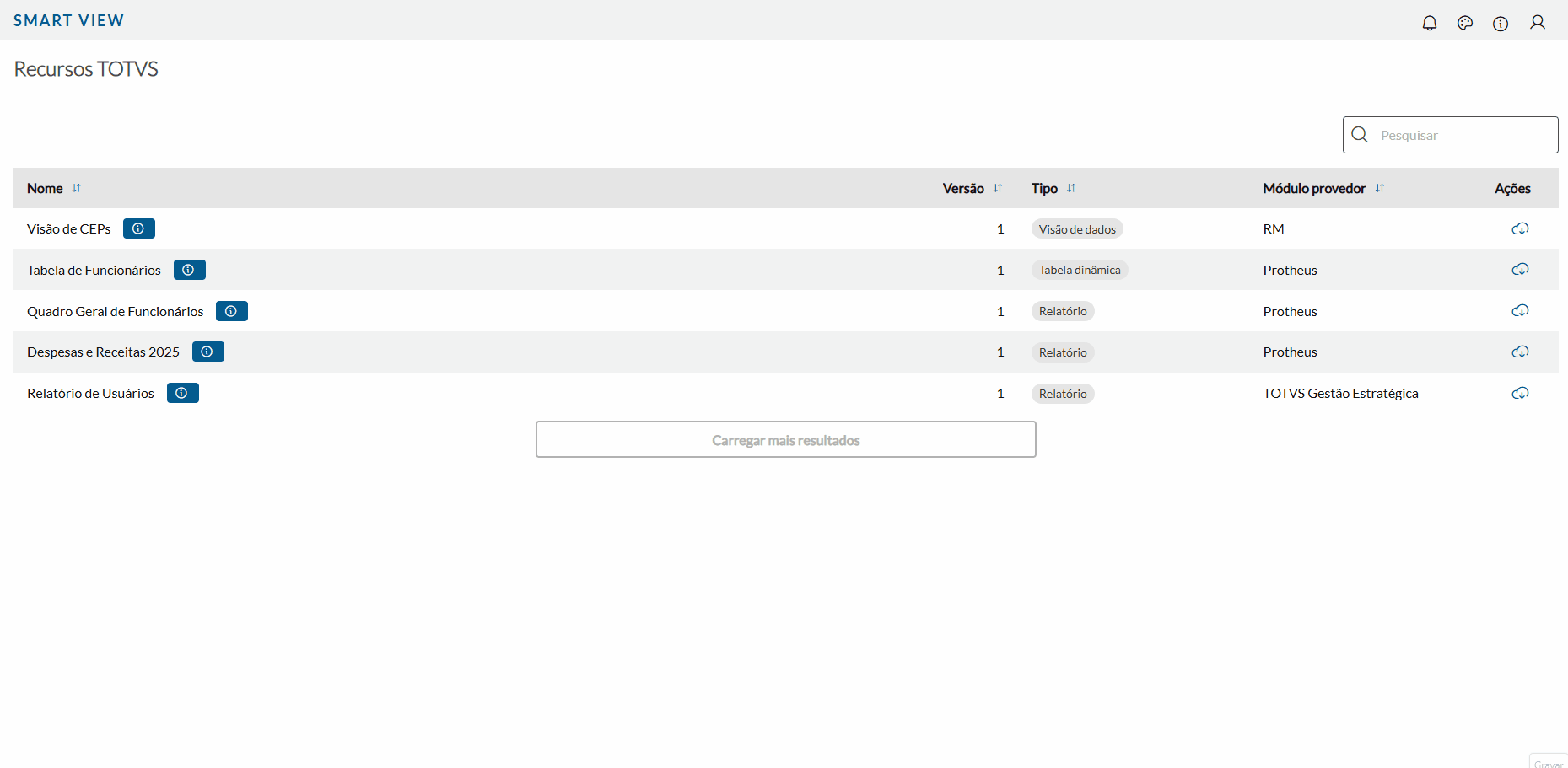Download the Tabela de Funcionários resource

(1520, 270)
